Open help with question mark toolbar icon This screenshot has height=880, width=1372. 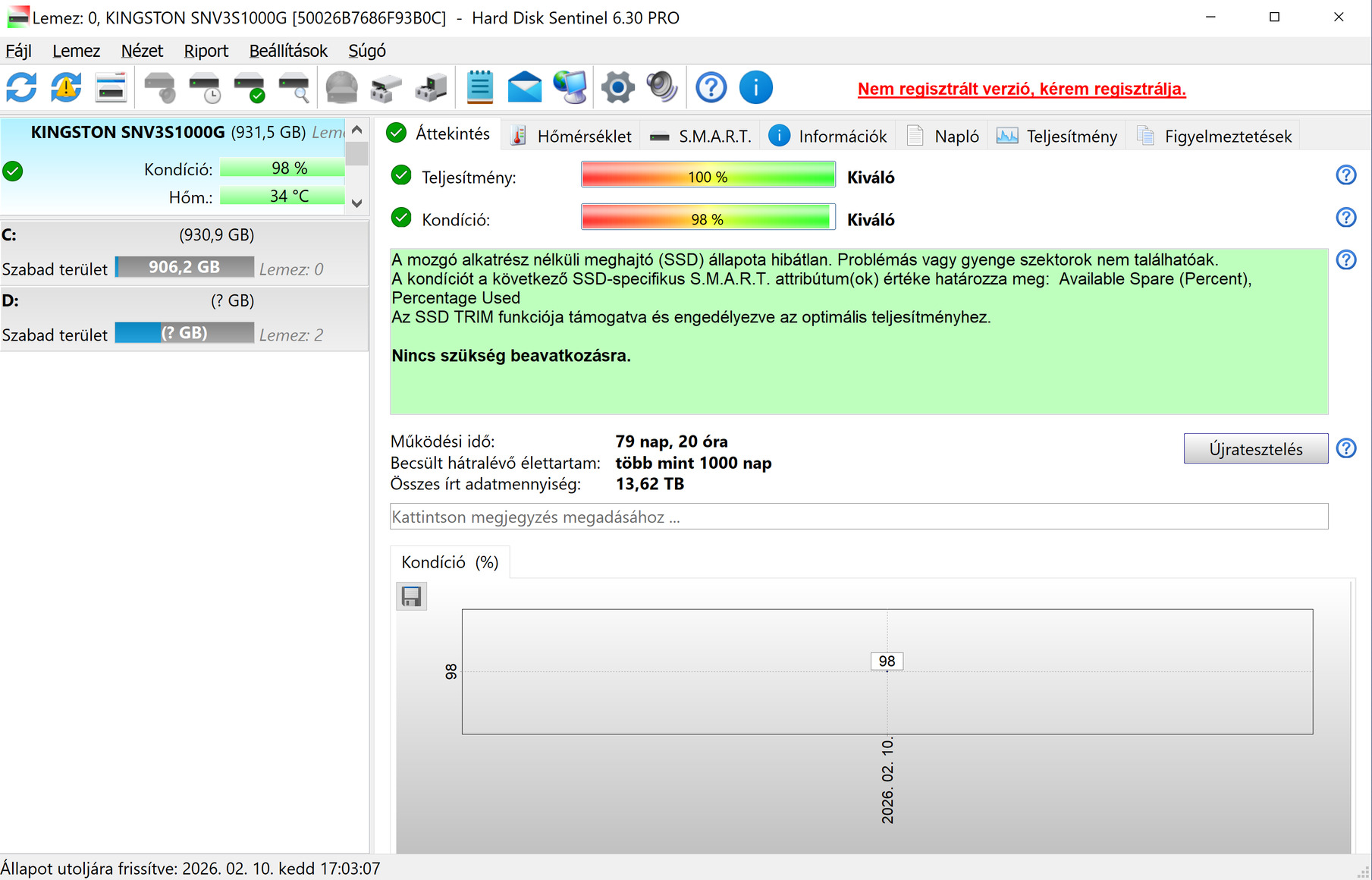click(711, 87)
